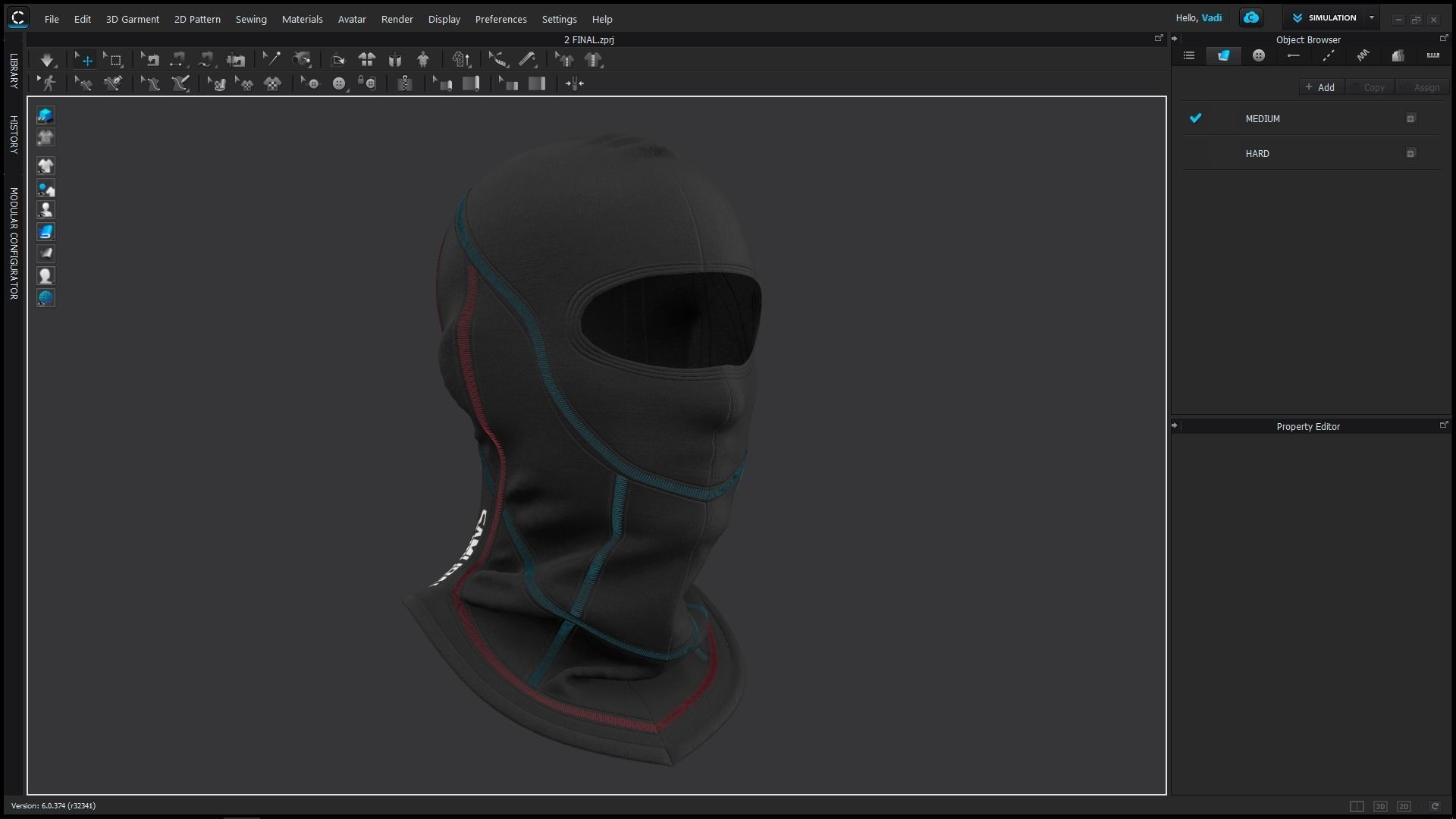Click the Vadi username link

1212,17
